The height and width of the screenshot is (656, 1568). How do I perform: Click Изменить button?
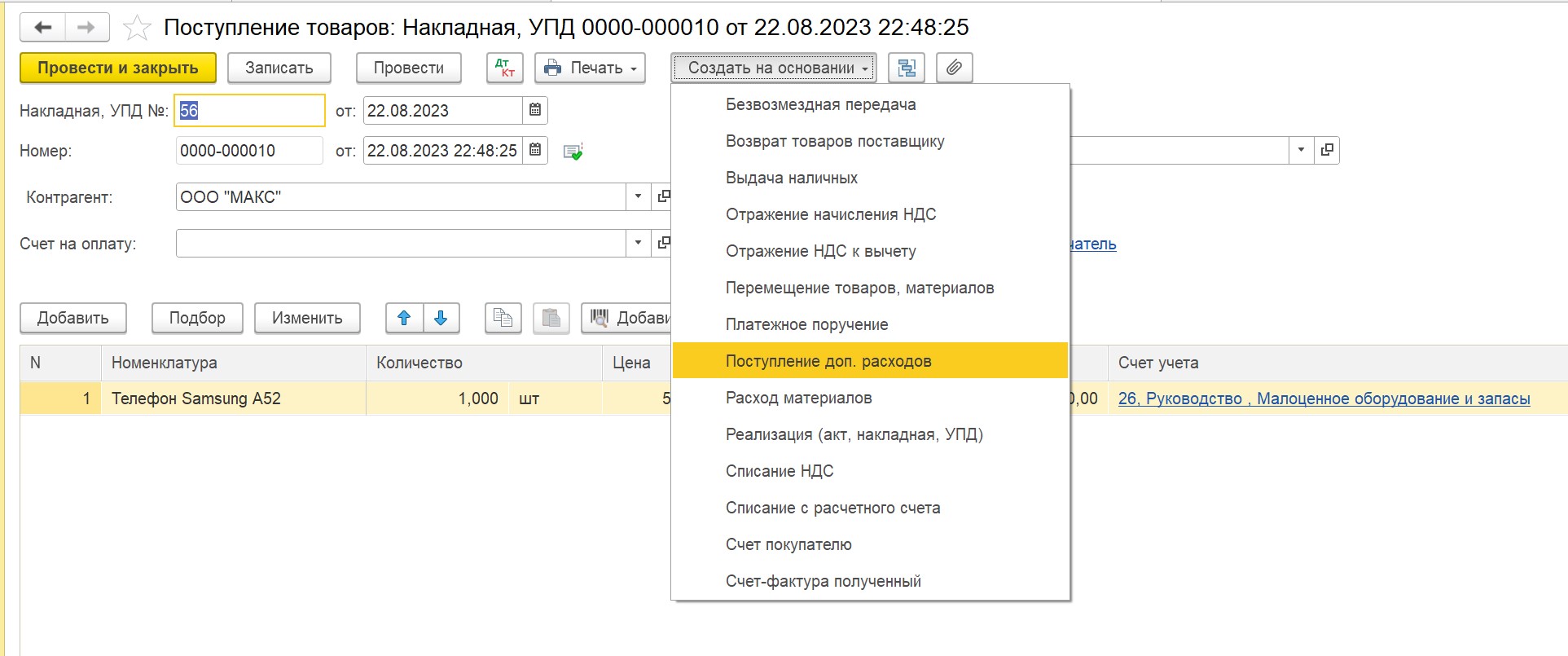307,318
